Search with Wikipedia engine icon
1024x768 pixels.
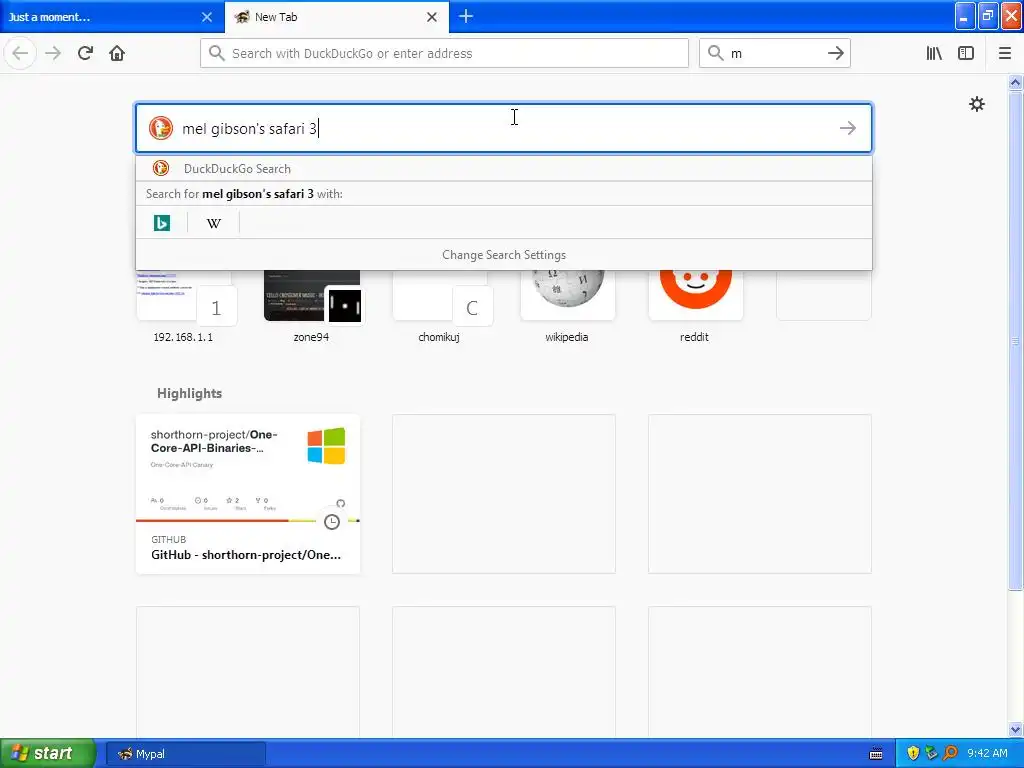pos(214,223)
